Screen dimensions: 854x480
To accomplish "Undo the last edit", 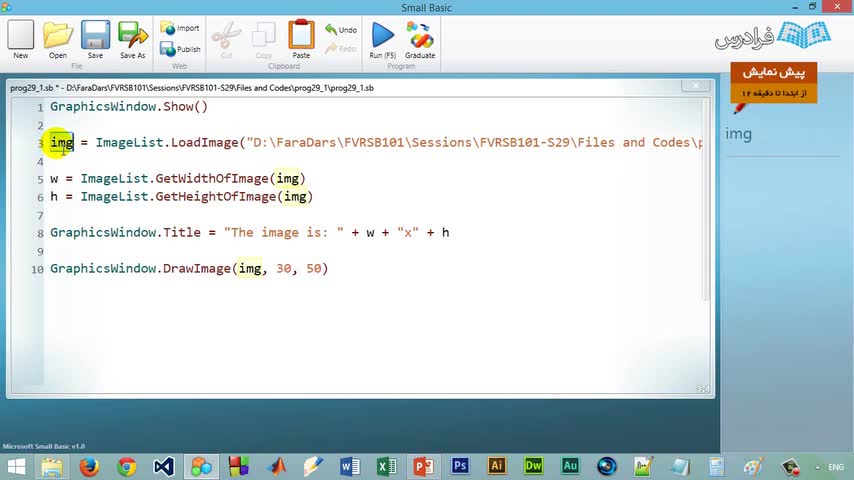I will pos(341,29).
